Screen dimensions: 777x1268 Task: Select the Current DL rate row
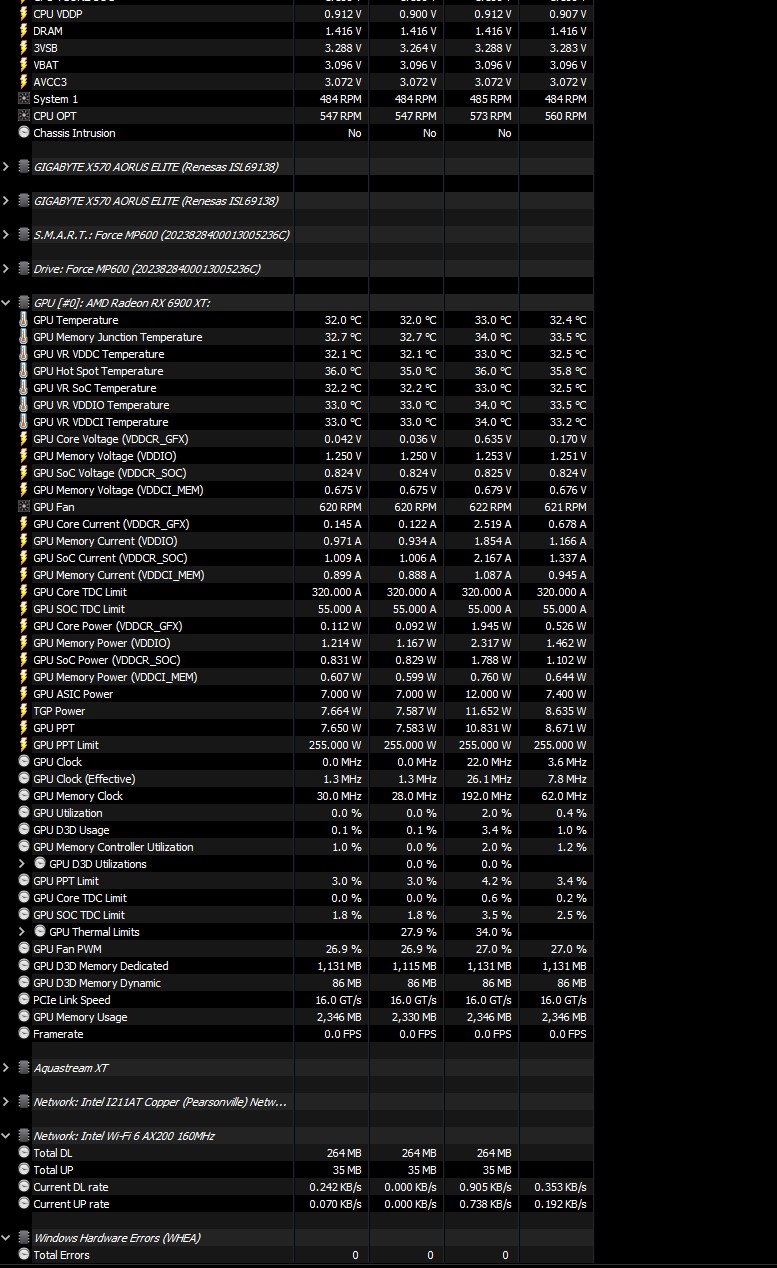(x=297, y=1187)
